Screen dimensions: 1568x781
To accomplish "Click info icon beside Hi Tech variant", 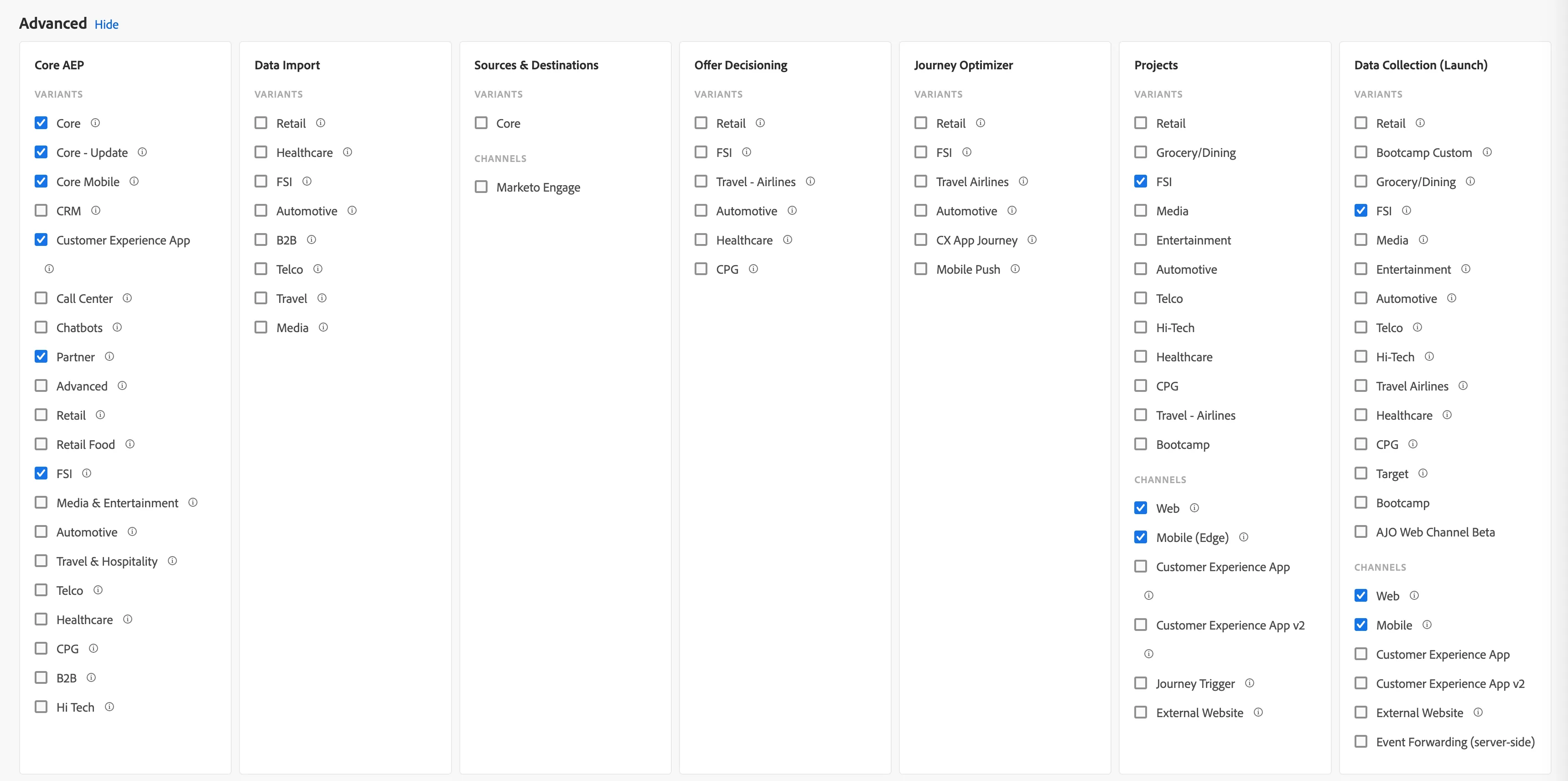I will [109, 707].
